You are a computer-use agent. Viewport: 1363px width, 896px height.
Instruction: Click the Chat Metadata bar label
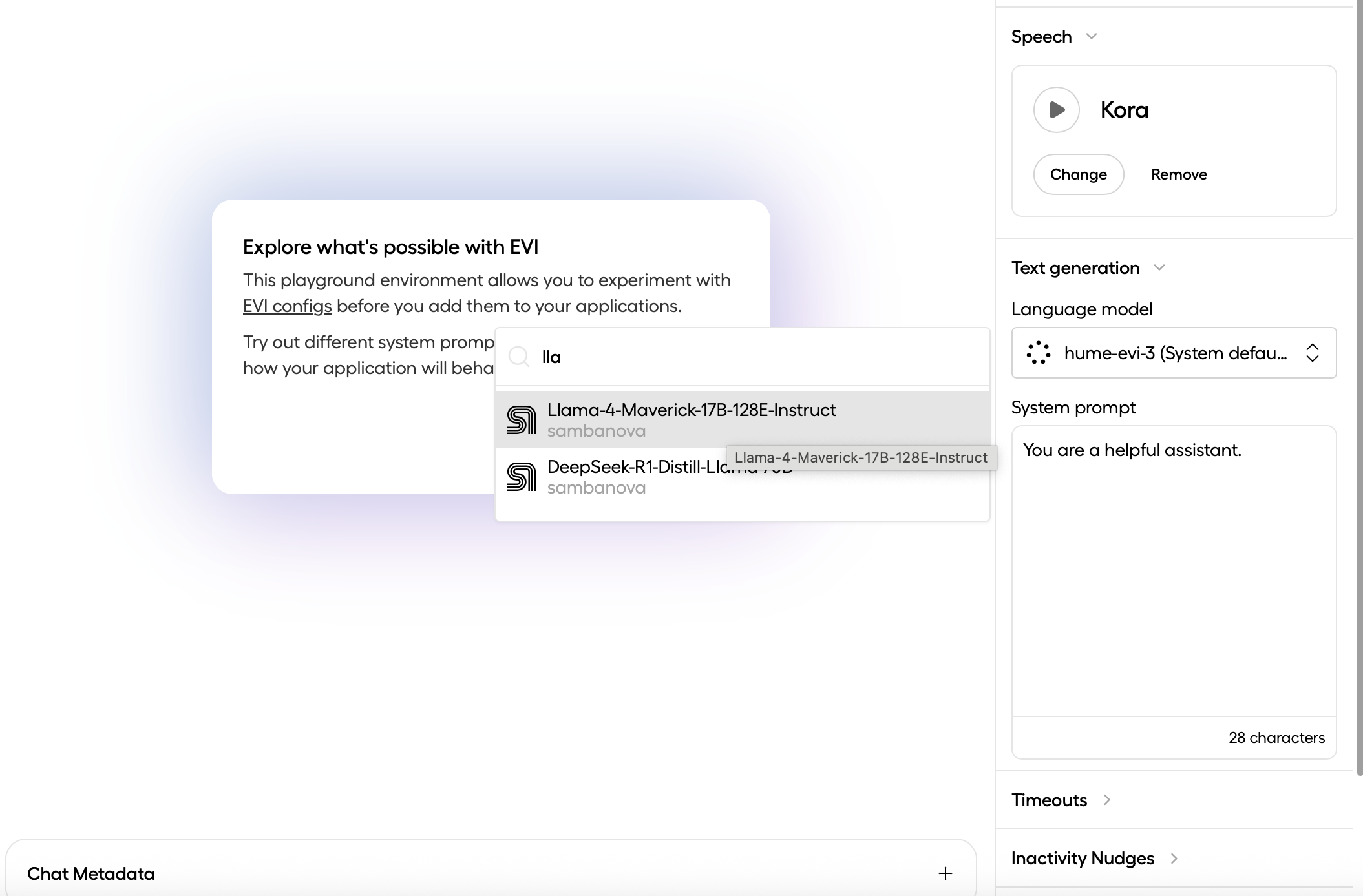90,873
